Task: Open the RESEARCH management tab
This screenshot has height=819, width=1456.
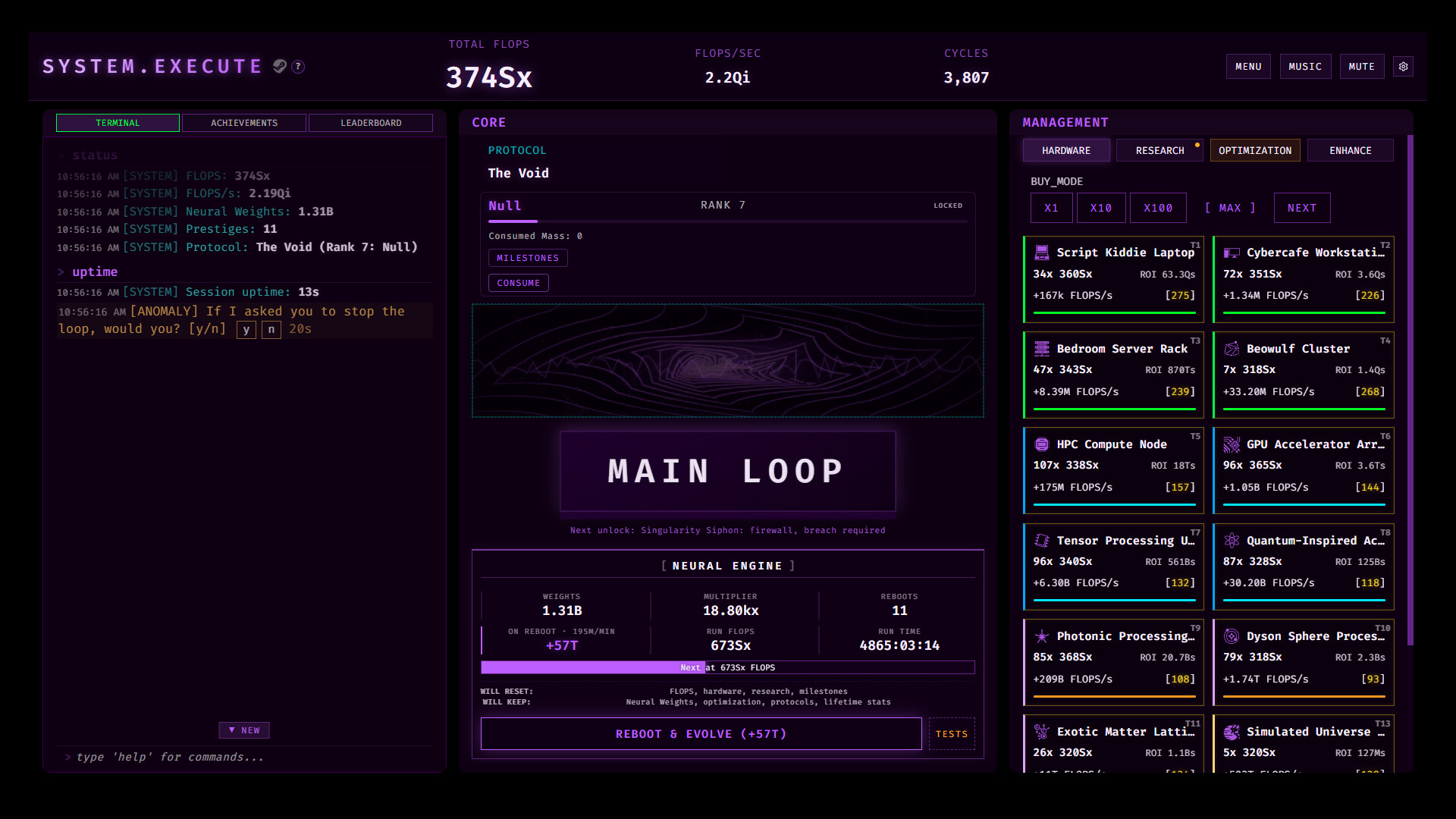Action: coord(1159,151)
